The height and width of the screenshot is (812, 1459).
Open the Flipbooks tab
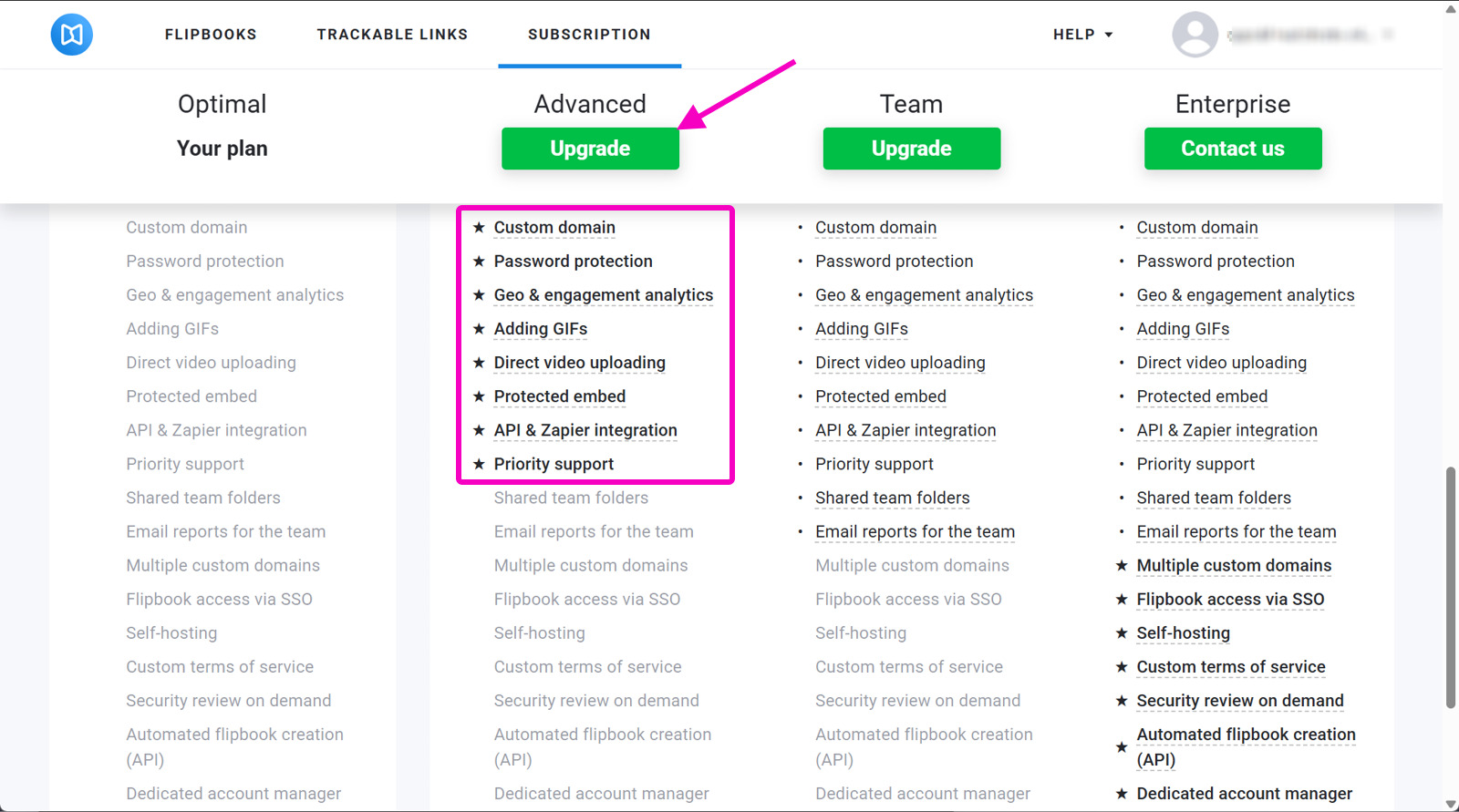pos(211,35)
